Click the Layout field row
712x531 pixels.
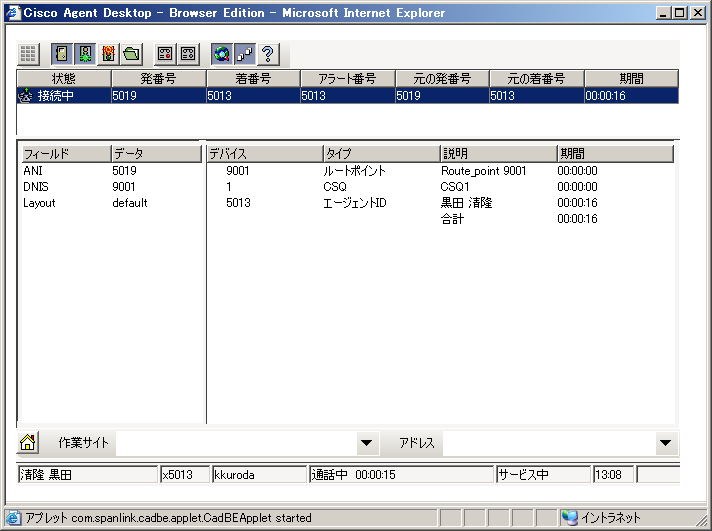[111, 203]
